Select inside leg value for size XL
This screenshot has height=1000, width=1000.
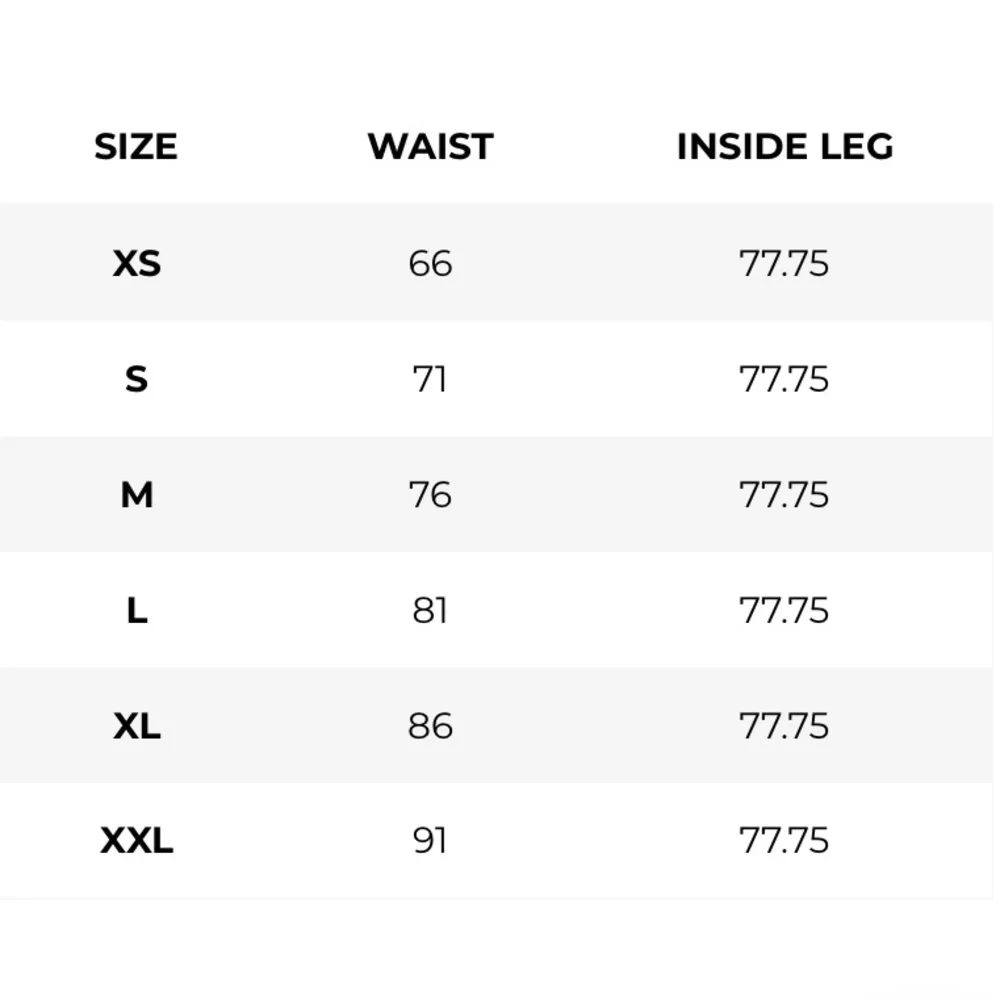(784, 726)
